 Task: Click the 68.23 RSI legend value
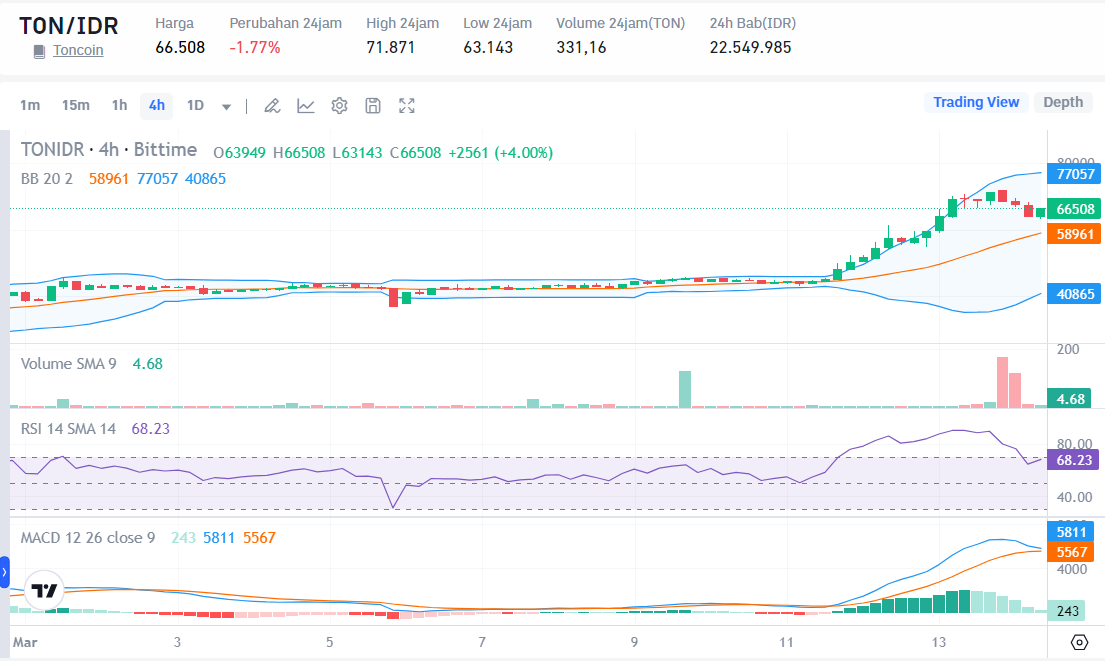151,429
